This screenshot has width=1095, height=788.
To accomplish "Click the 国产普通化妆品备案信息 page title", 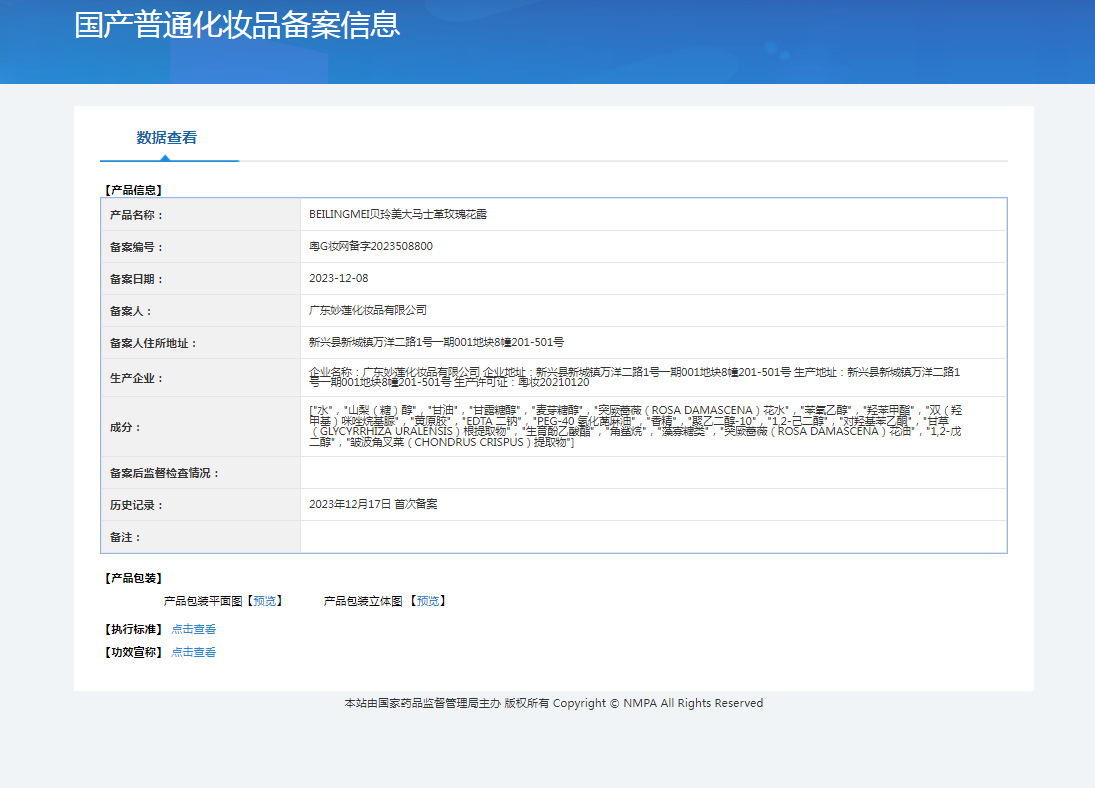I will [237, 25].
